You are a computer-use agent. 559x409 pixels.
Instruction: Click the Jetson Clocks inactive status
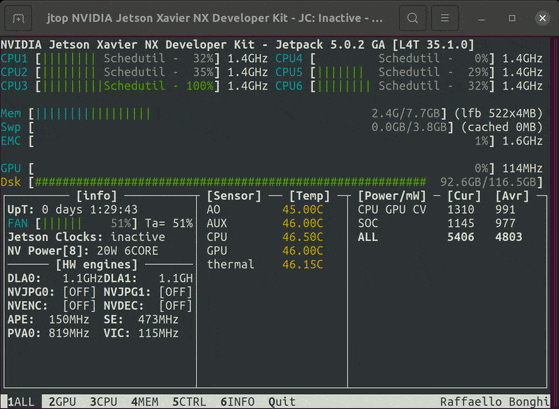tap(87, 237)
